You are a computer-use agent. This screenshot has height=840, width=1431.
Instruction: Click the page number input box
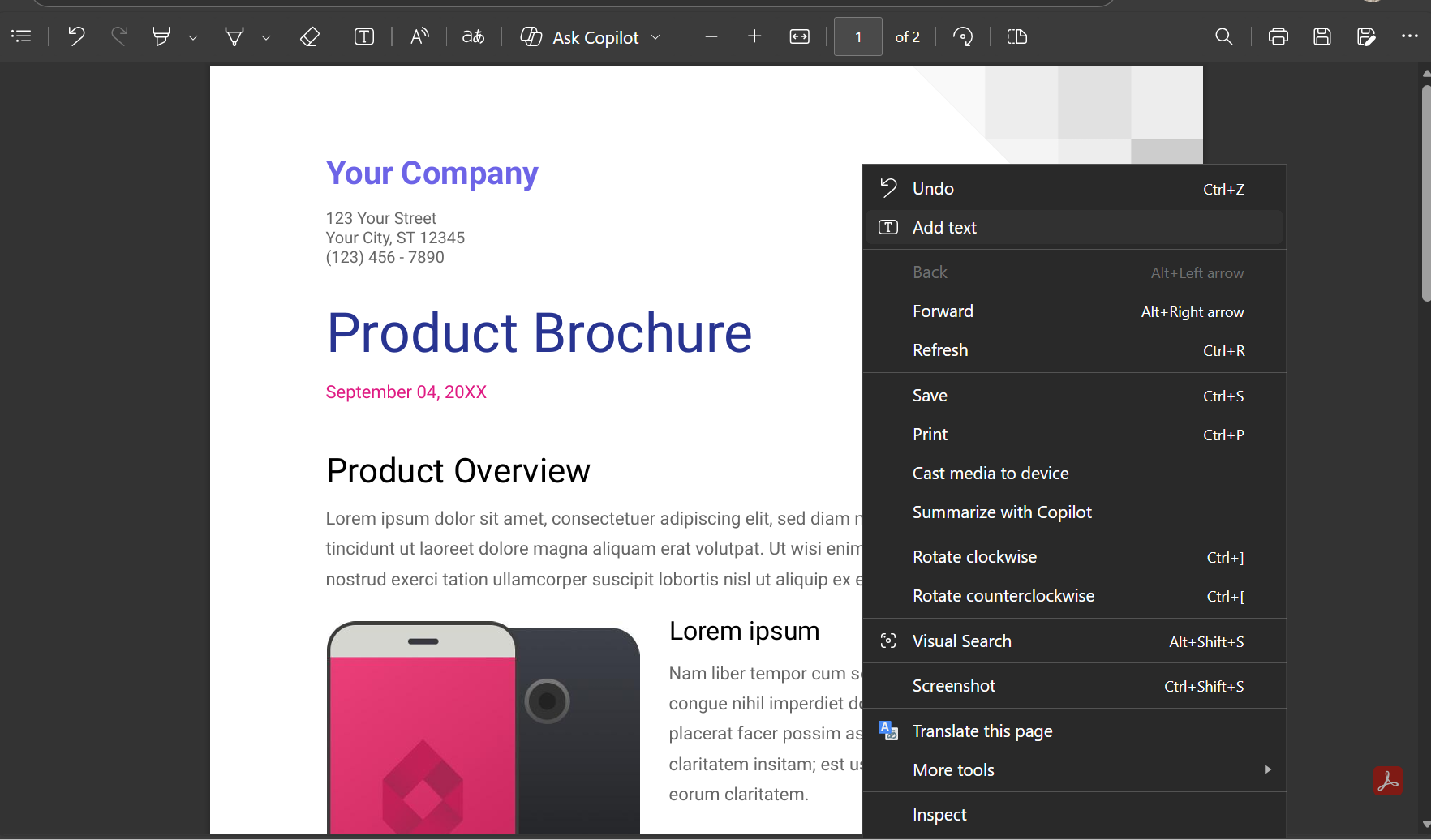click(x=858, y=37)
